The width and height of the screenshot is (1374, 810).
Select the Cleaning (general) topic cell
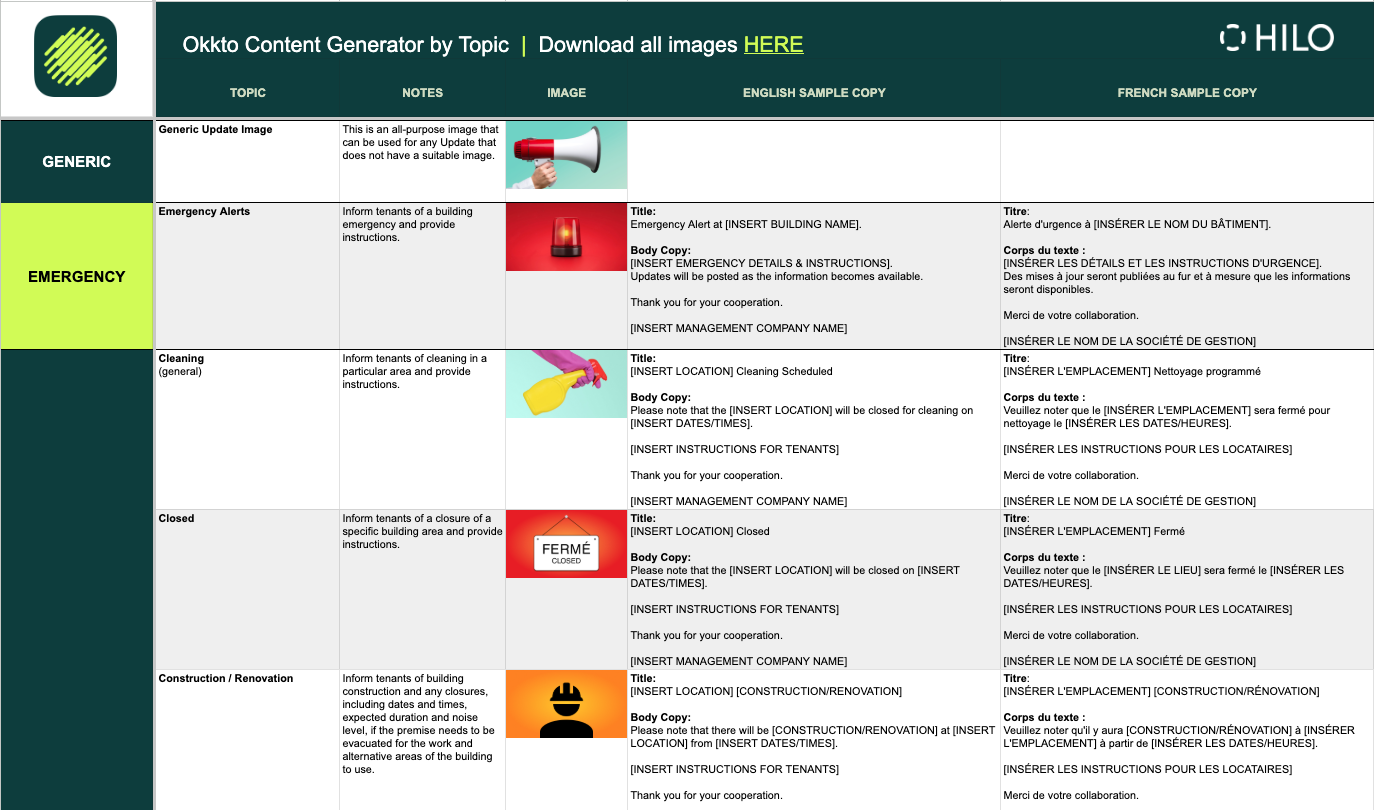point(247,430)
